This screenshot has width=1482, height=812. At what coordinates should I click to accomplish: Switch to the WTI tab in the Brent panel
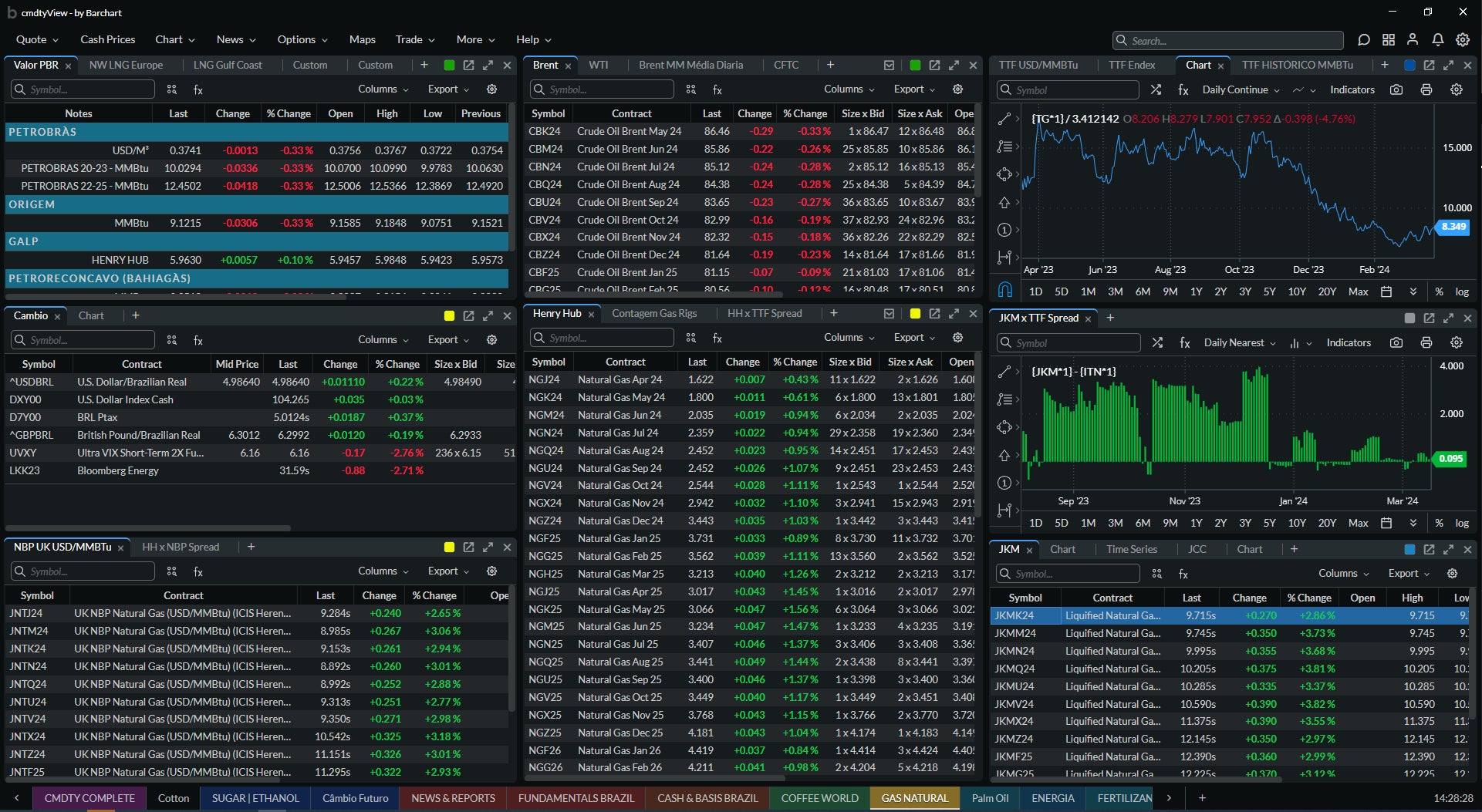click(x=599, y=66)
